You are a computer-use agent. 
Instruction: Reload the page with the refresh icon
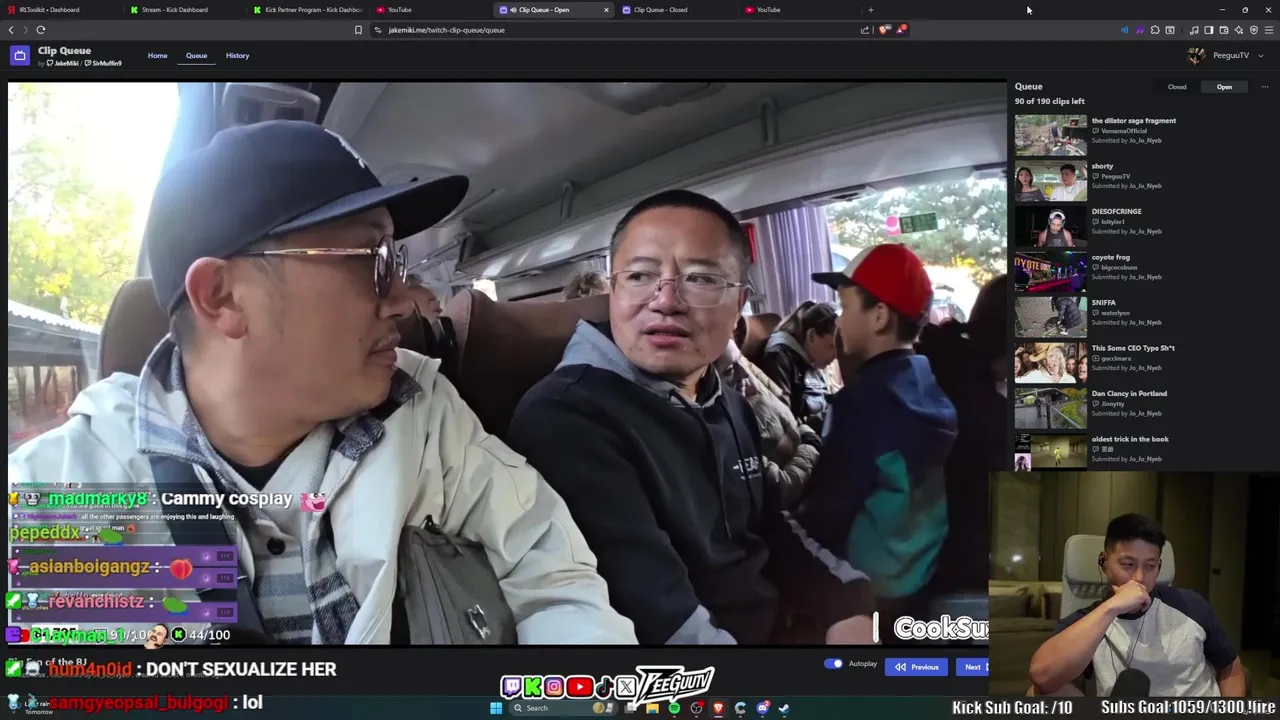41,30
